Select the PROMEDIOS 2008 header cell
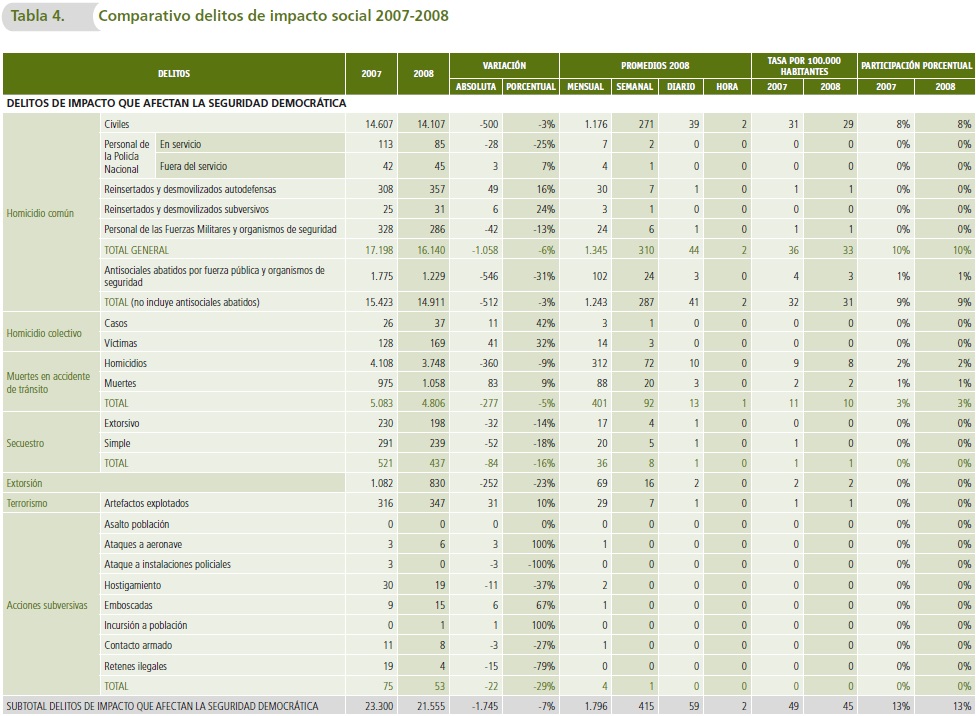 pyautogui.click(x=654, y=65)
